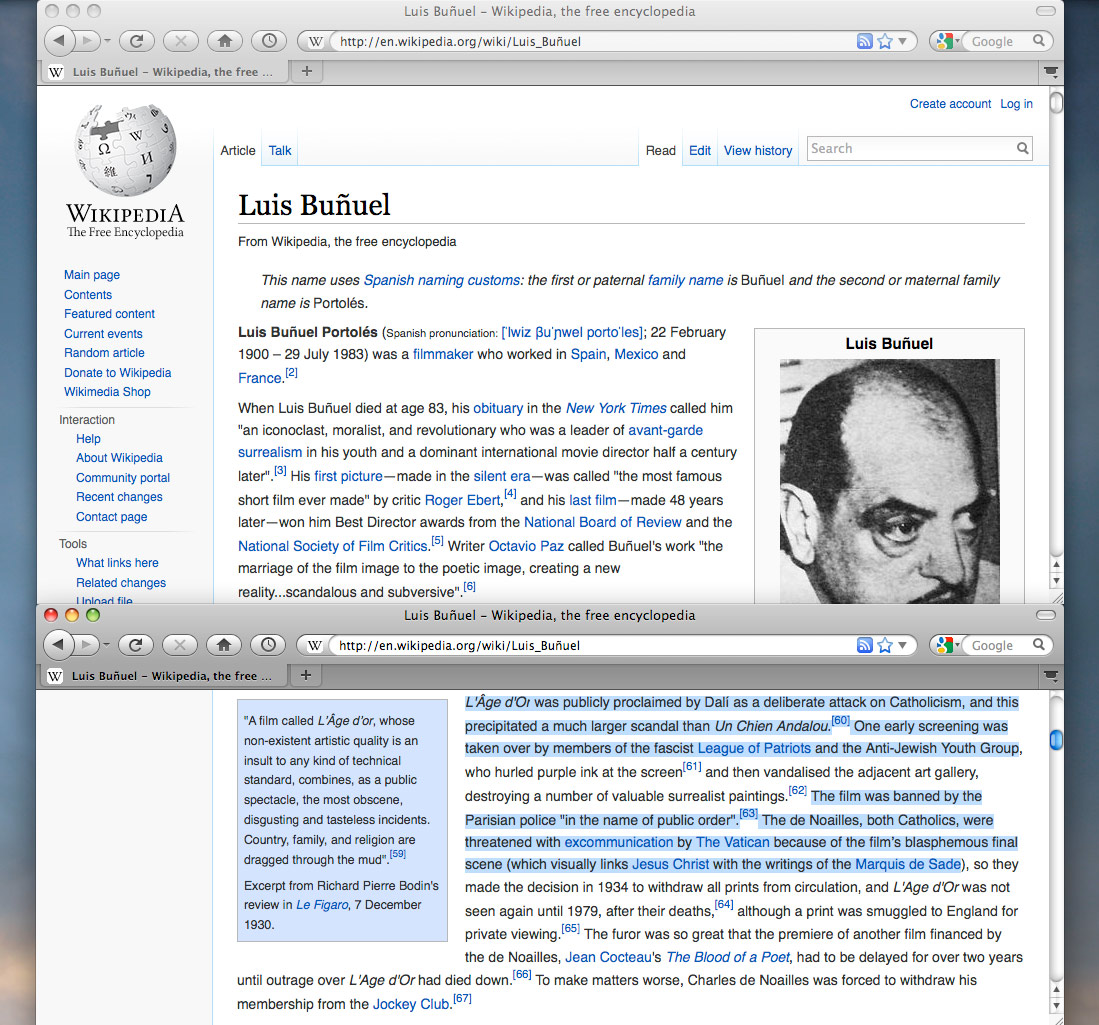Open What links here link
The image size is (1099, 1025).
pyautogui.click(x=117, y=563)
